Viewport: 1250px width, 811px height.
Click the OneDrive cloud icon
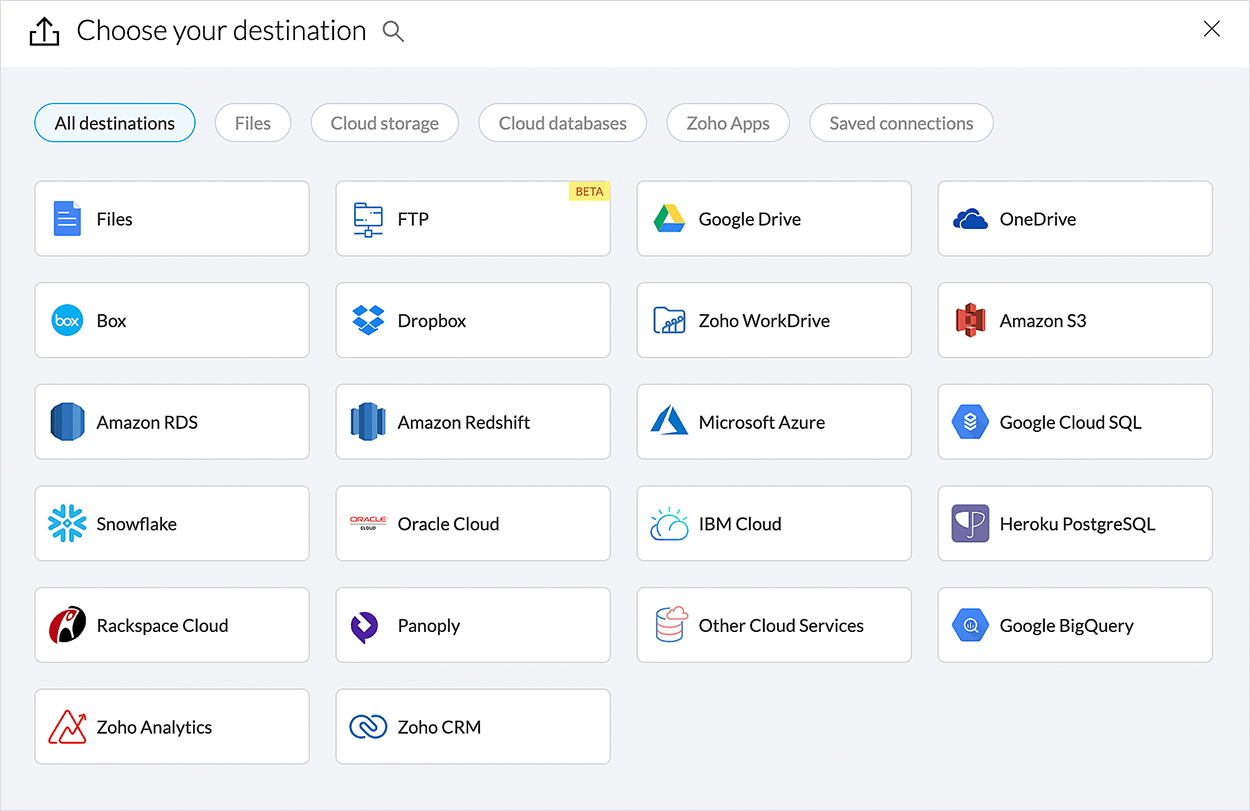[970, 219]
